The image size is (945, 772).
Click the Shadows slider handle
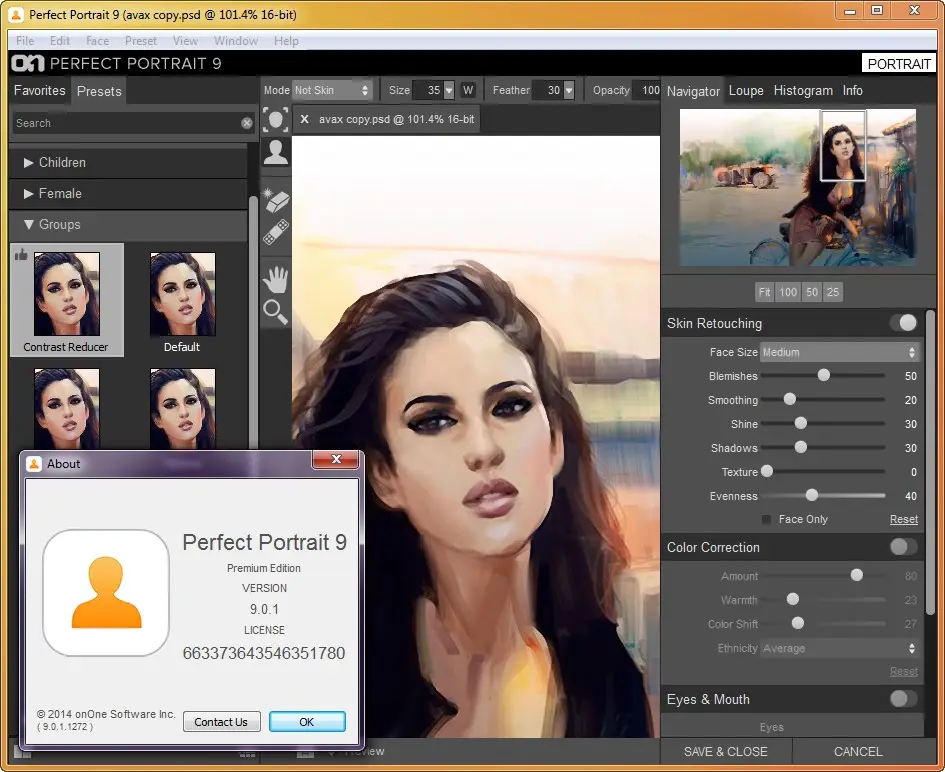click(801, 447)
